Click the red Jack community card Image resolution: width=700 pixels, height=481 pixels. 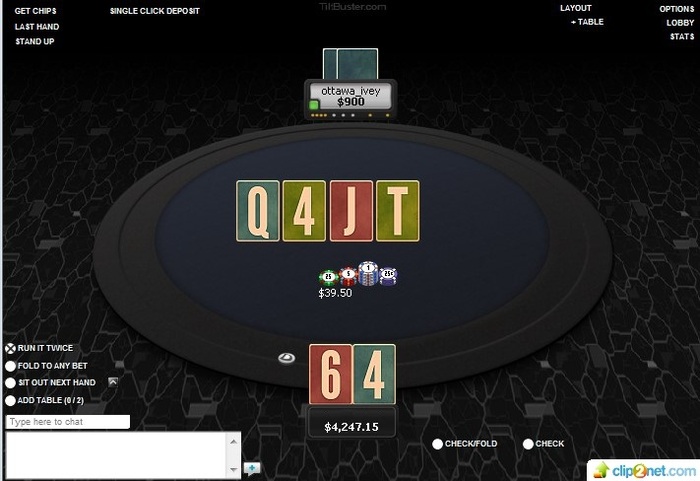pyautogui.click(x=351, y=211)
